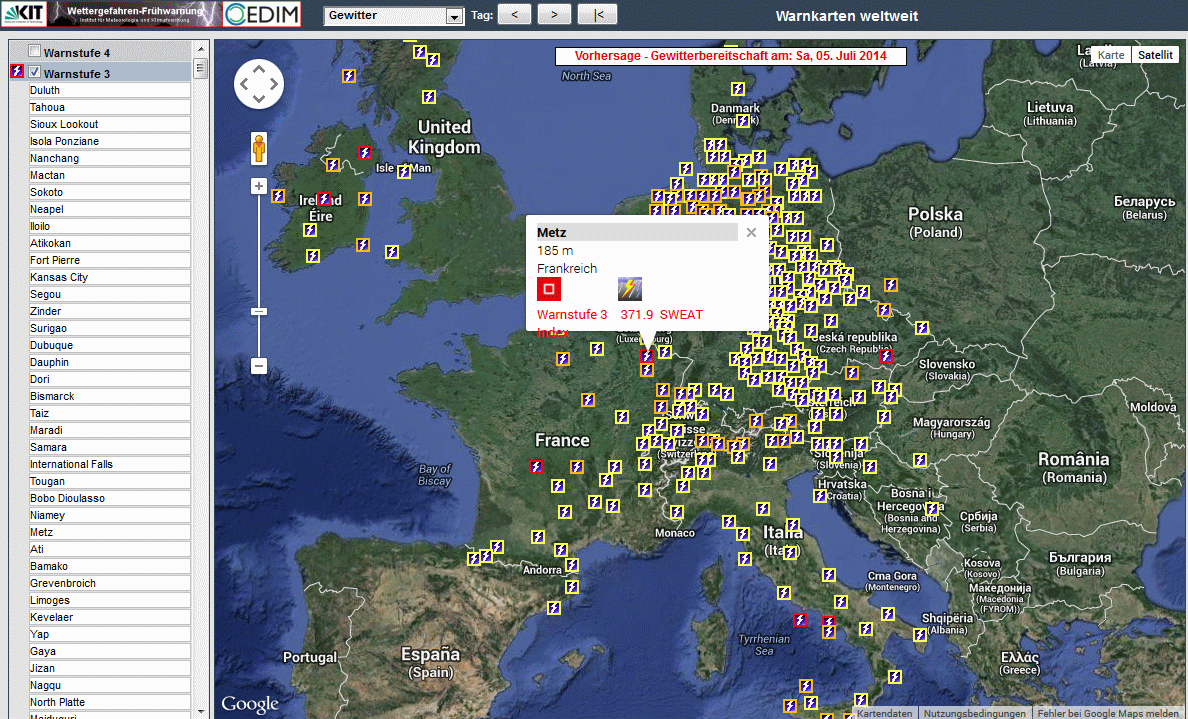Select Bobo Dioulasso in the list

click(x=109, y=499)
